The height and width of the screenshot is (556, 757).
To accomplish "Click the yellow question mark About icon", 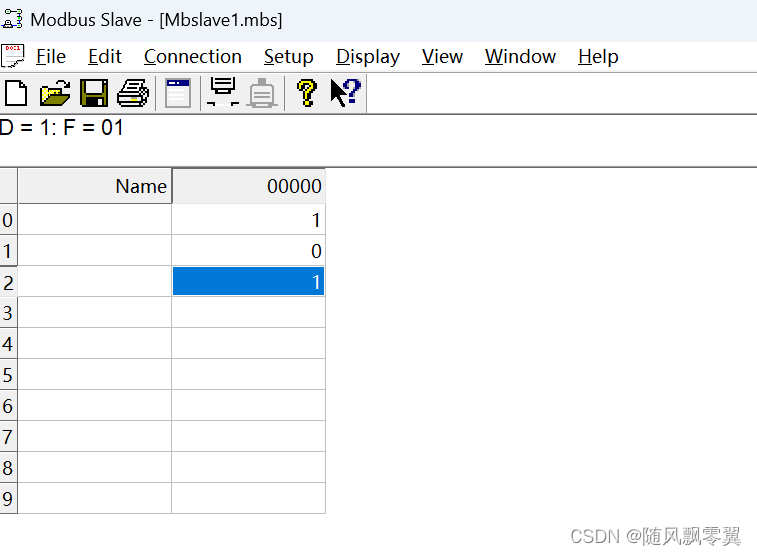I will (x=307, y=93).
